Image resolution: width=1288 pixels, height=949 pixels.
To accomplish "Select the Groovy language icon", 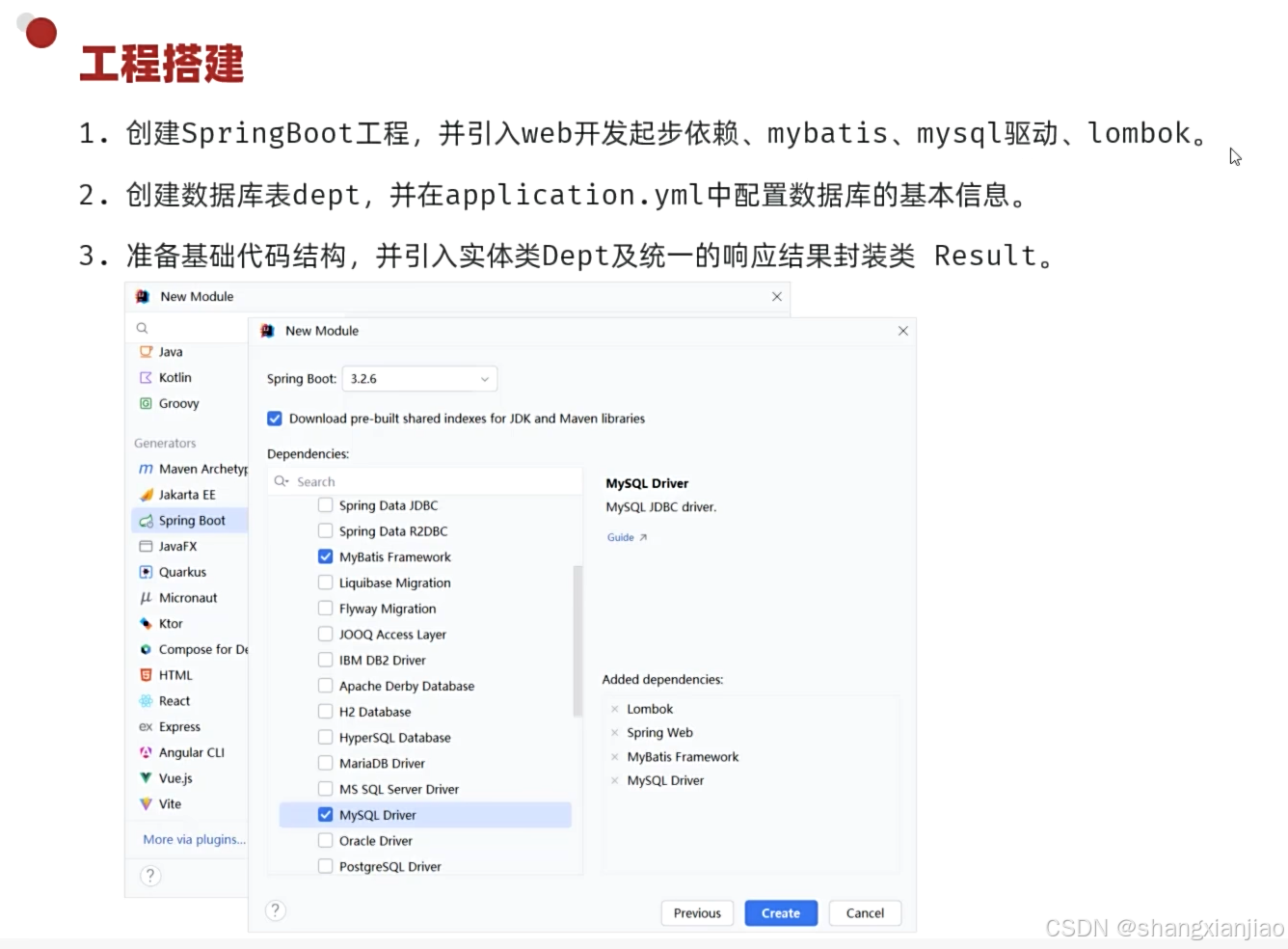I will [x=146, y=403].
